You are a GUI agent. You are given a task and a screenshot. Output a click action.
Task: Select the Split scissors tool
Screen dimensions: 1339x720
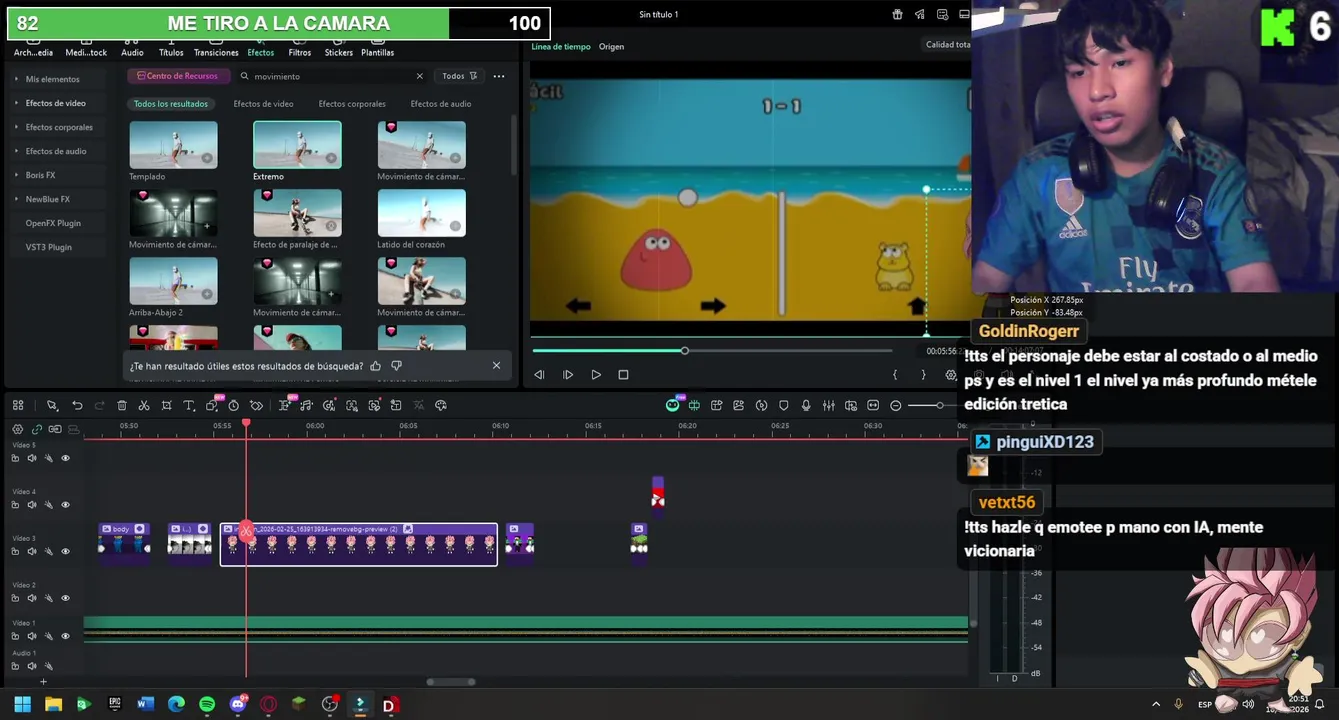click(144, 405)
